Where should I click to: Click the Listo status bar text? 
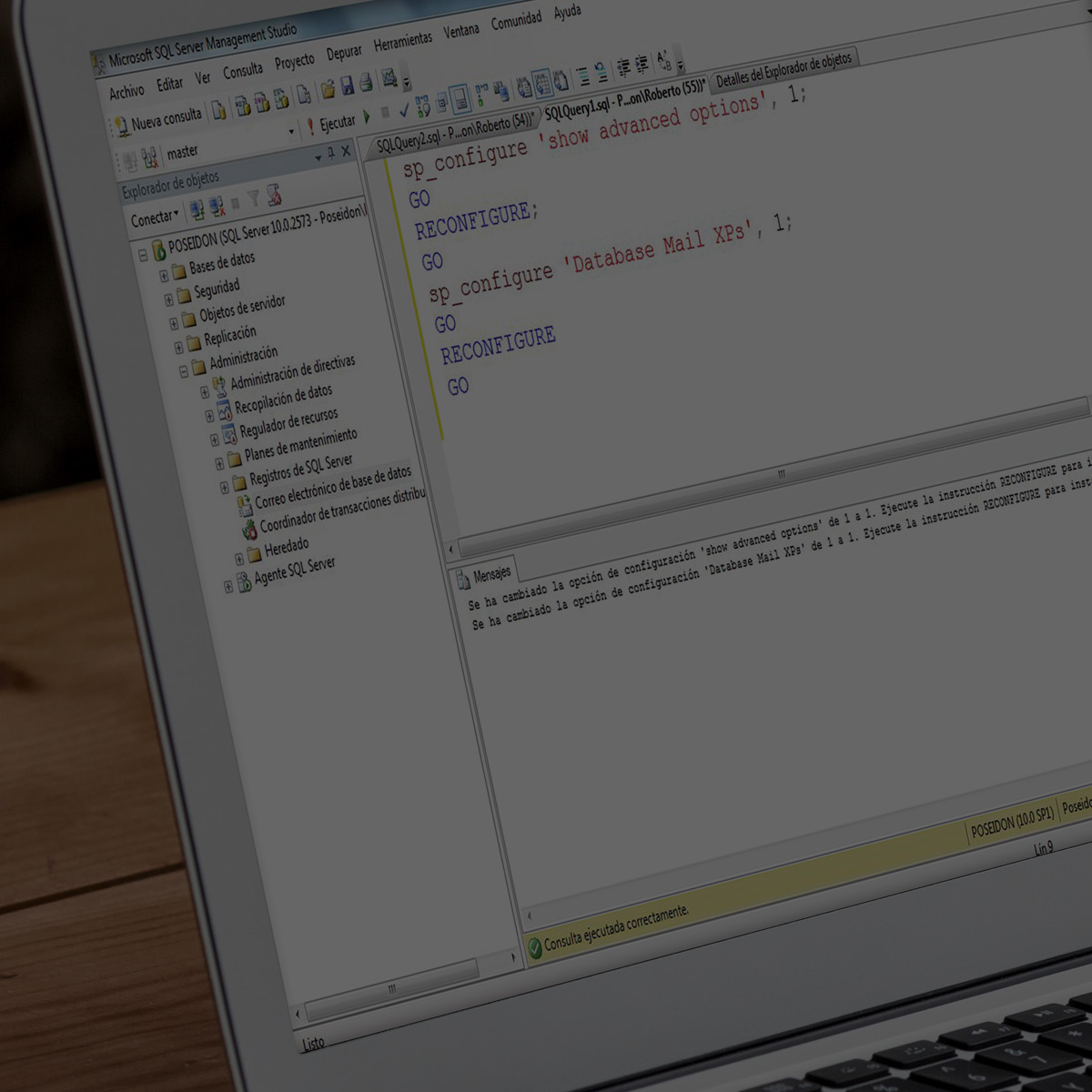pyautogui.click(x=312, y=1044)
